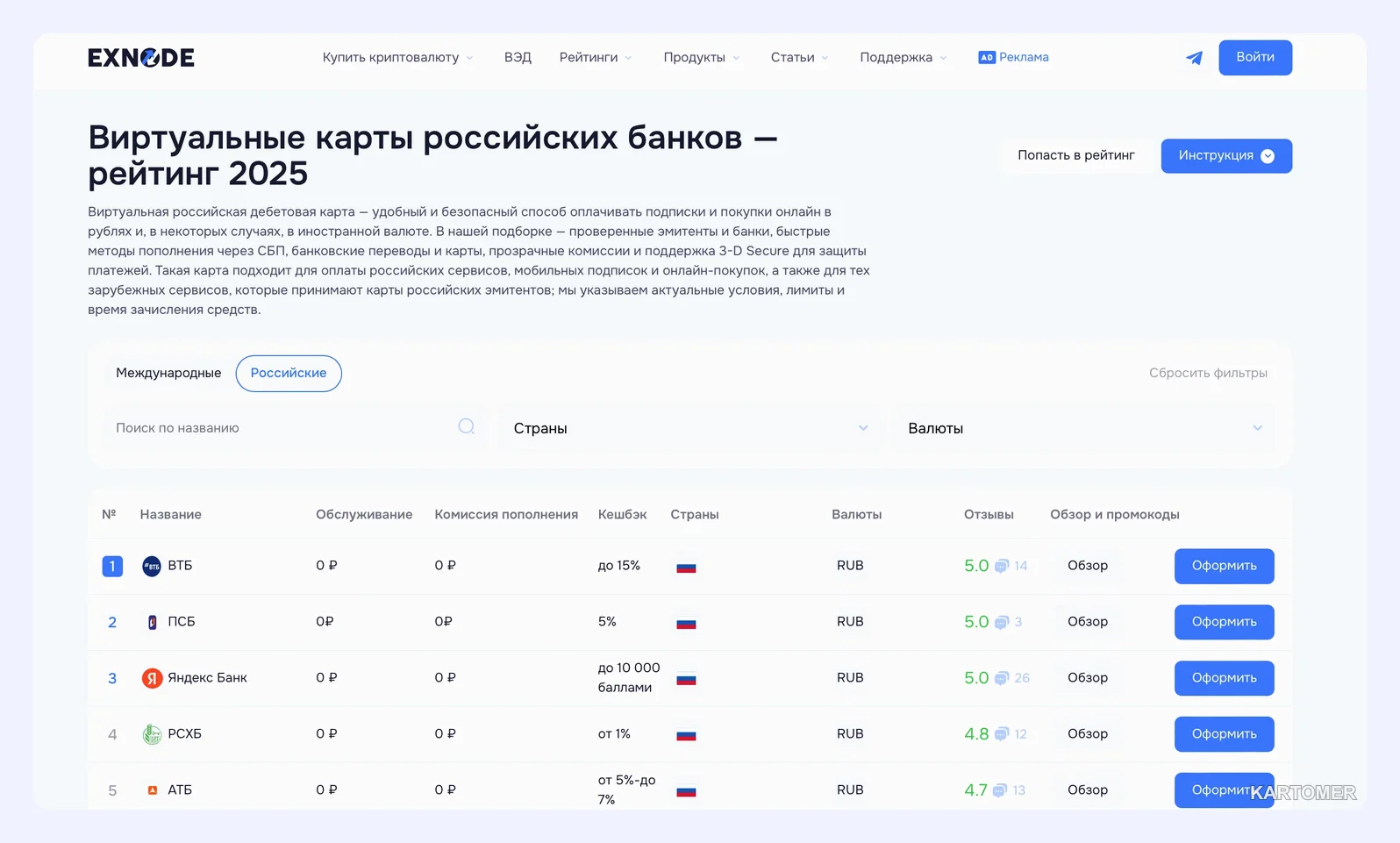Image resolution: width=1400 pixels, height=843 pixels.
Task: Click the EXNODE logo
Action: click(x=141, y=58)
